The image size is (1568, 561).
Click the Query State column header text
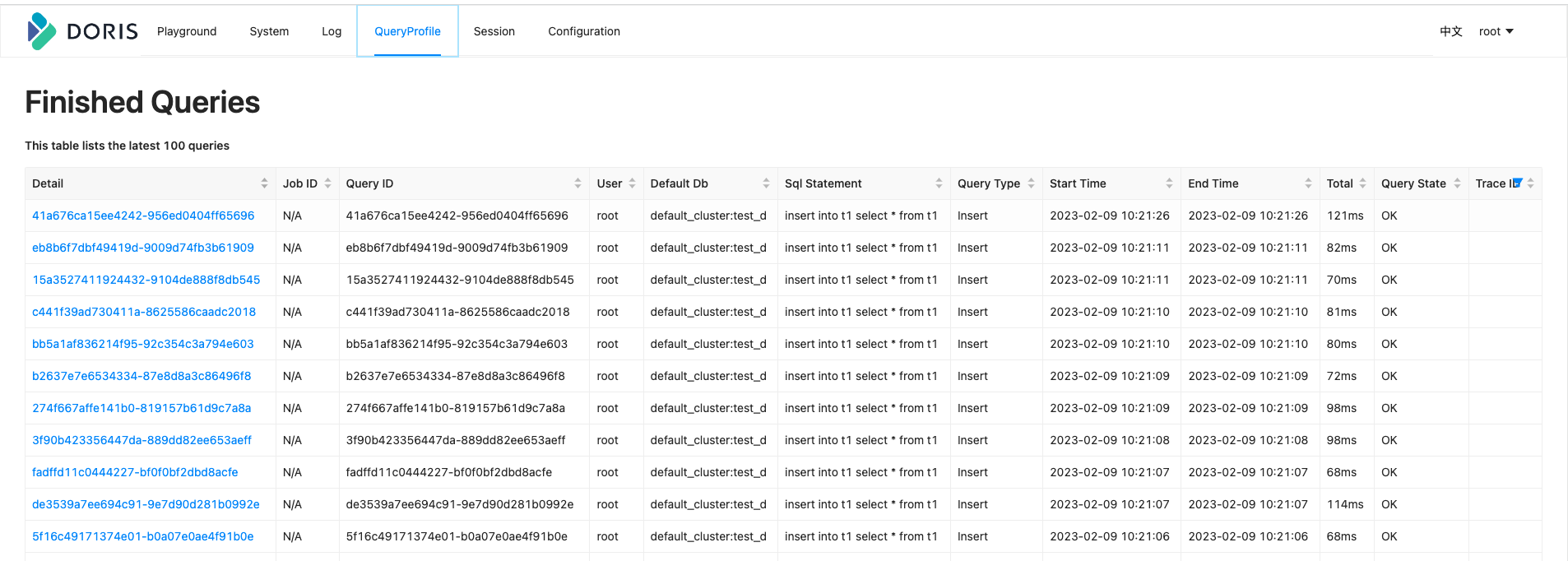1413,183
